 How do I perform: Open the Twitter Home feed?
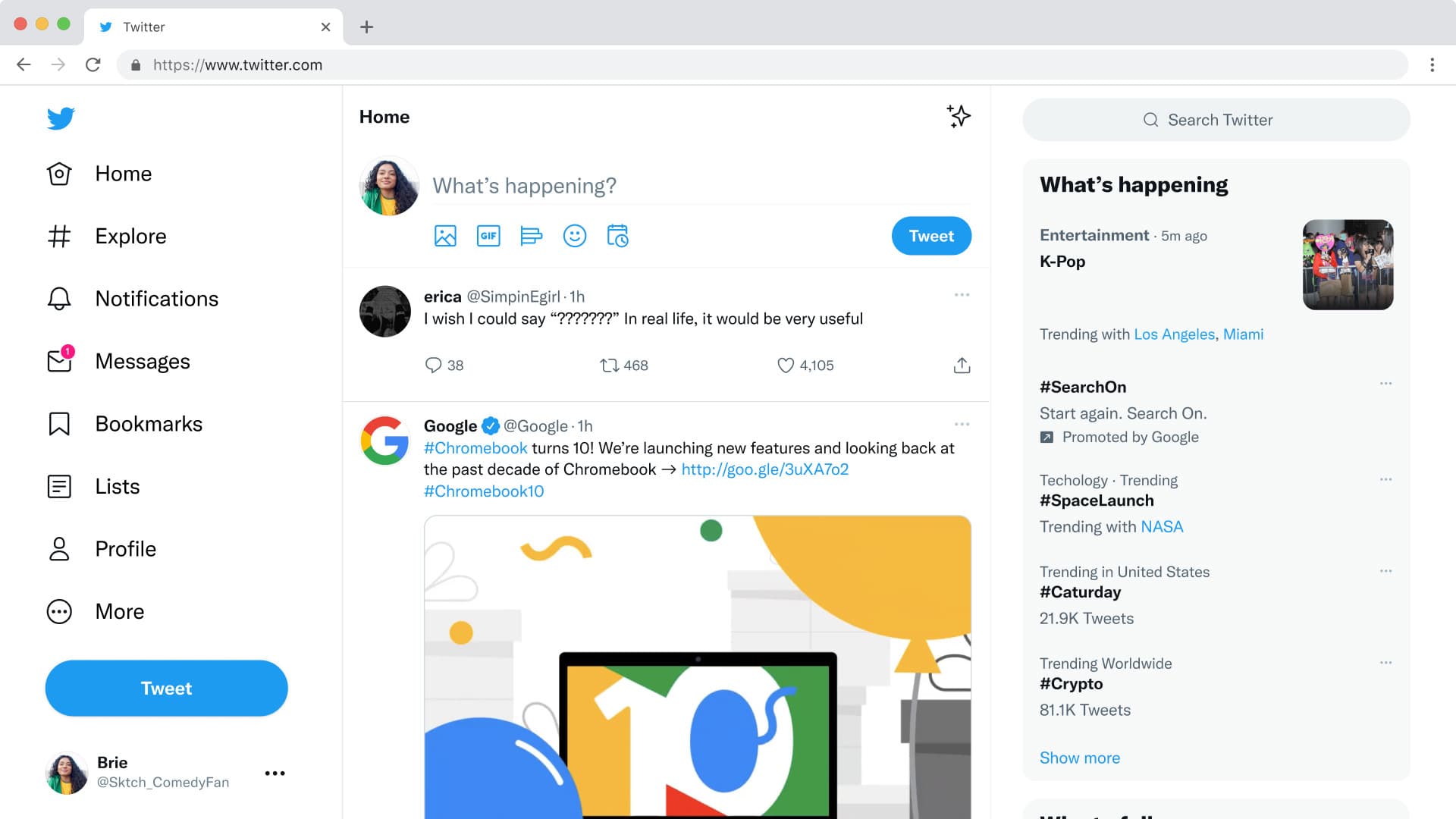123,173
